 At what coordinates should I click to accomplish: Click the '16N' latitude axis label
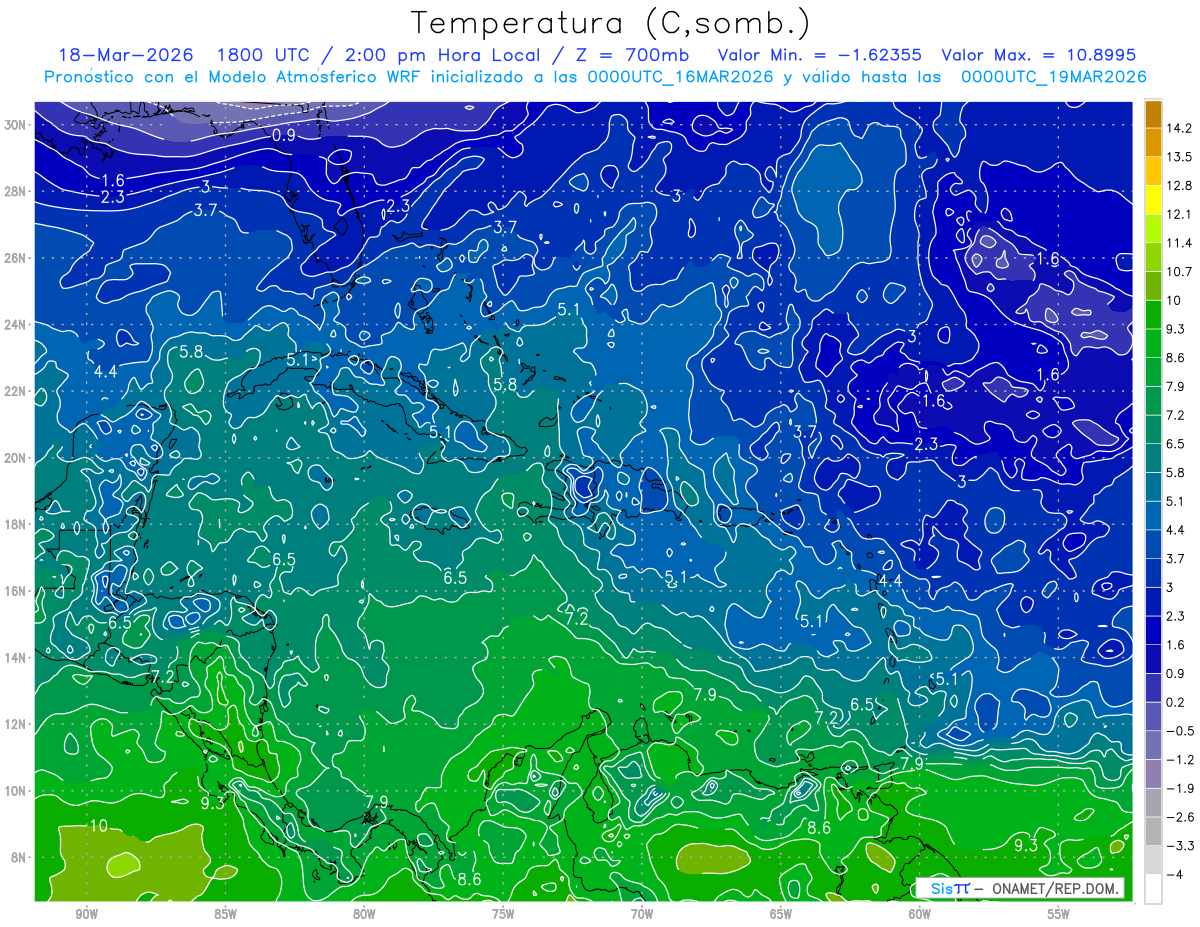tap(15, 591)
